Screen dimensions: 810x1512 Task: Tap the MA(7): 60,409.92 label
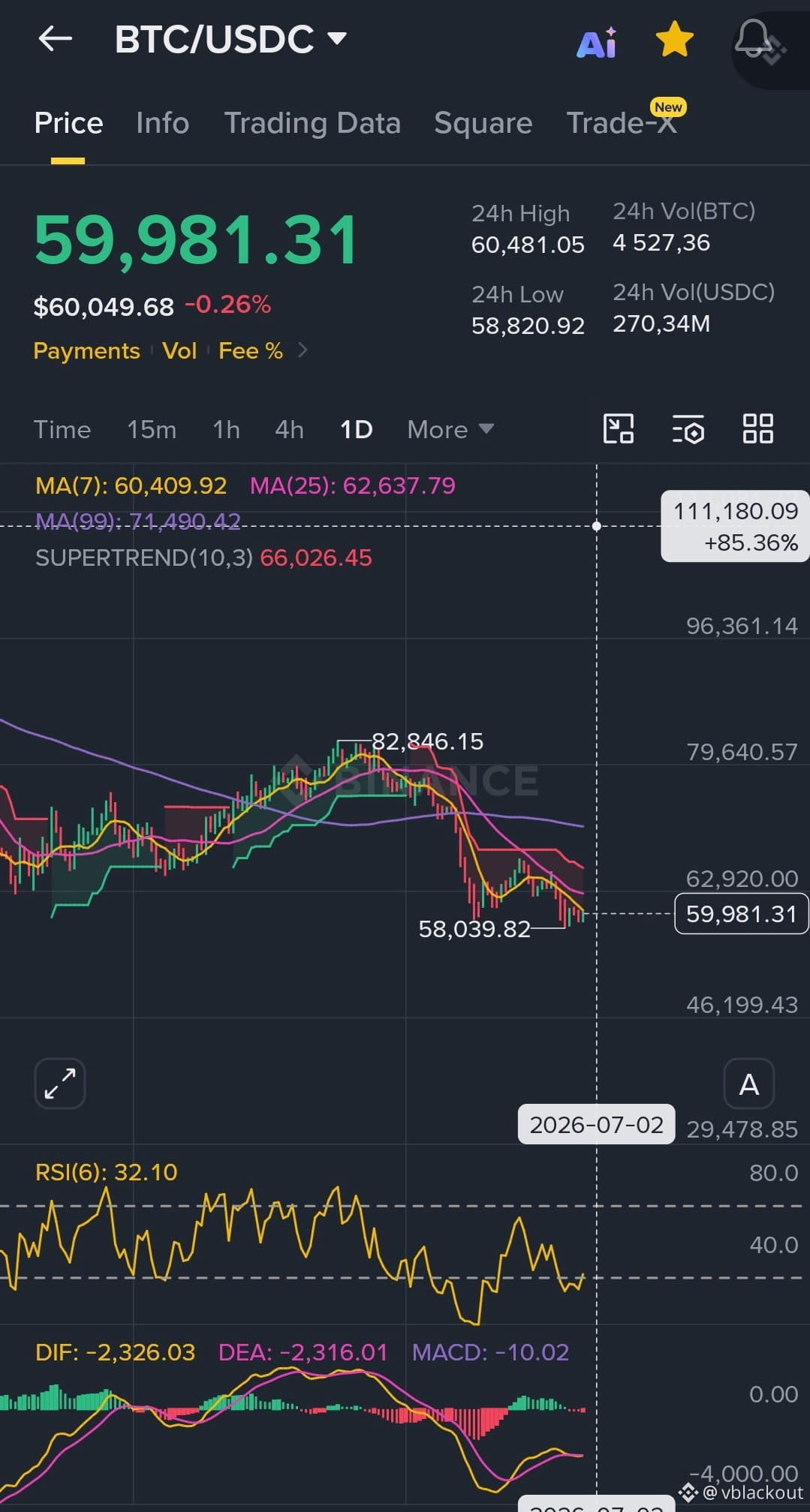pos(131,486)
